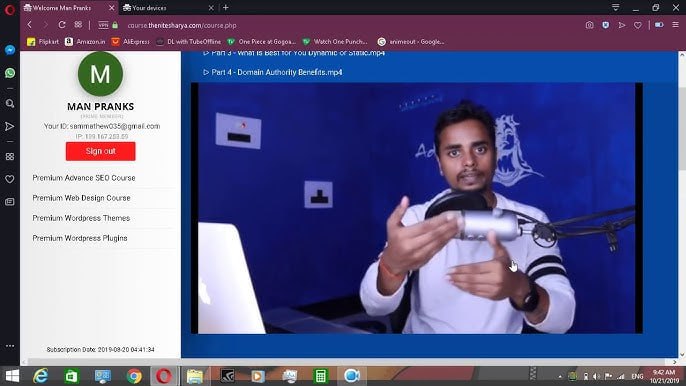Open the sidebar bookmarks heart icon
This screenshot has height=386, width=686.
(10, 179)
